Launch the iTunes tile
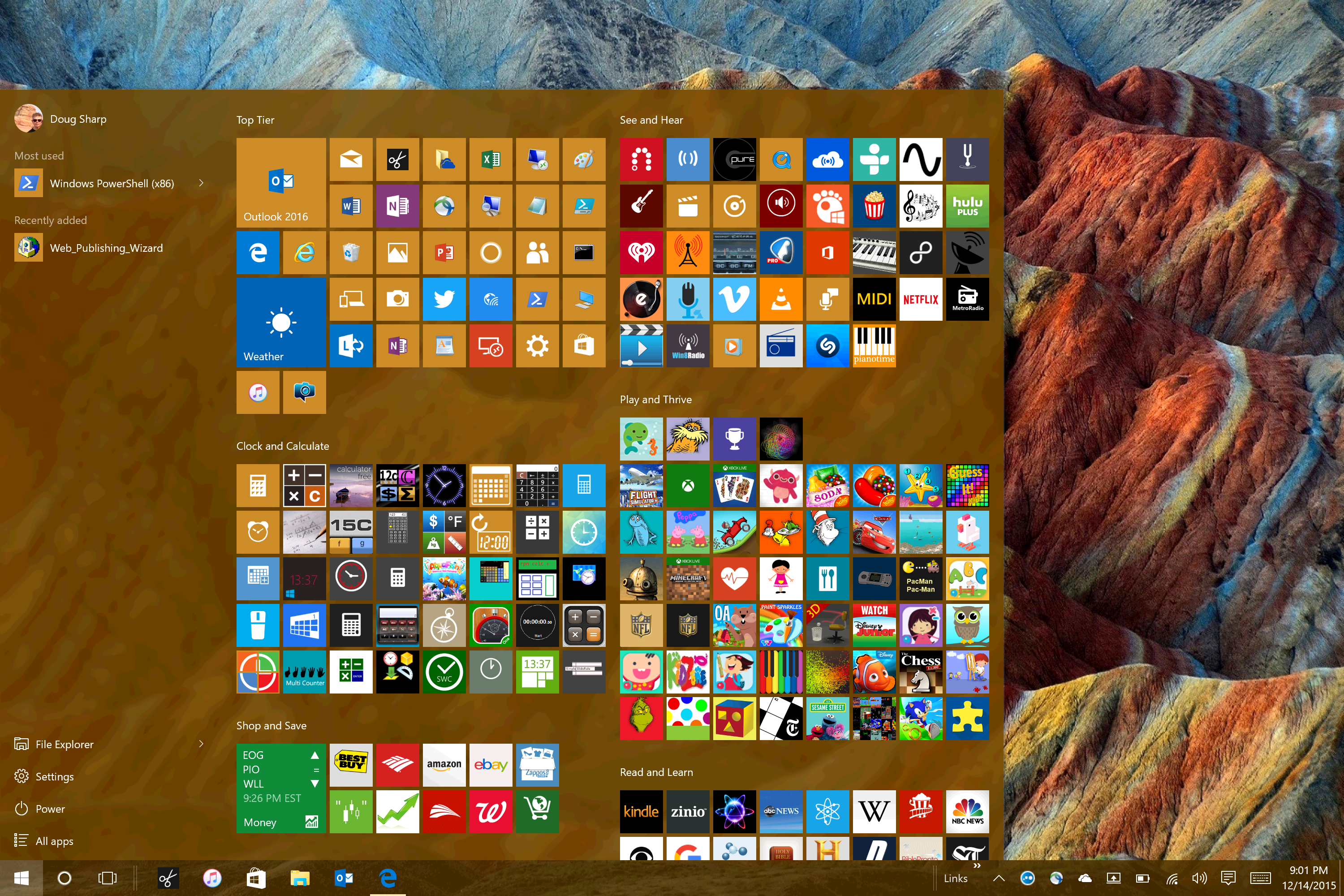 [258, 392]
